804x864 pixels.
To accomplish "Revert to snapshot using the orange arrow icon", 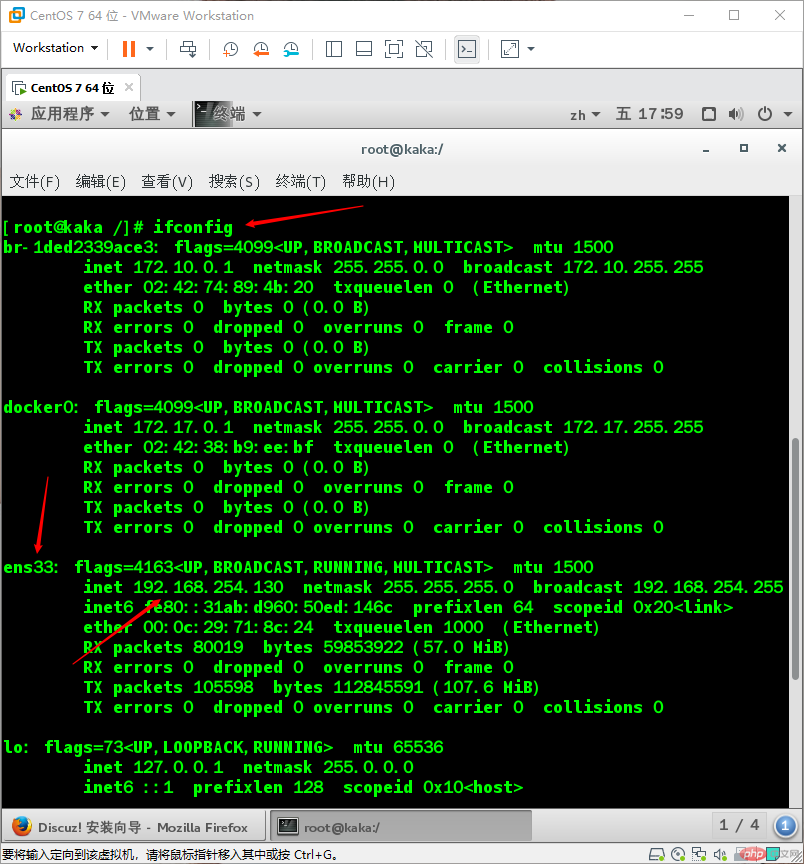I will click(261, 48).
